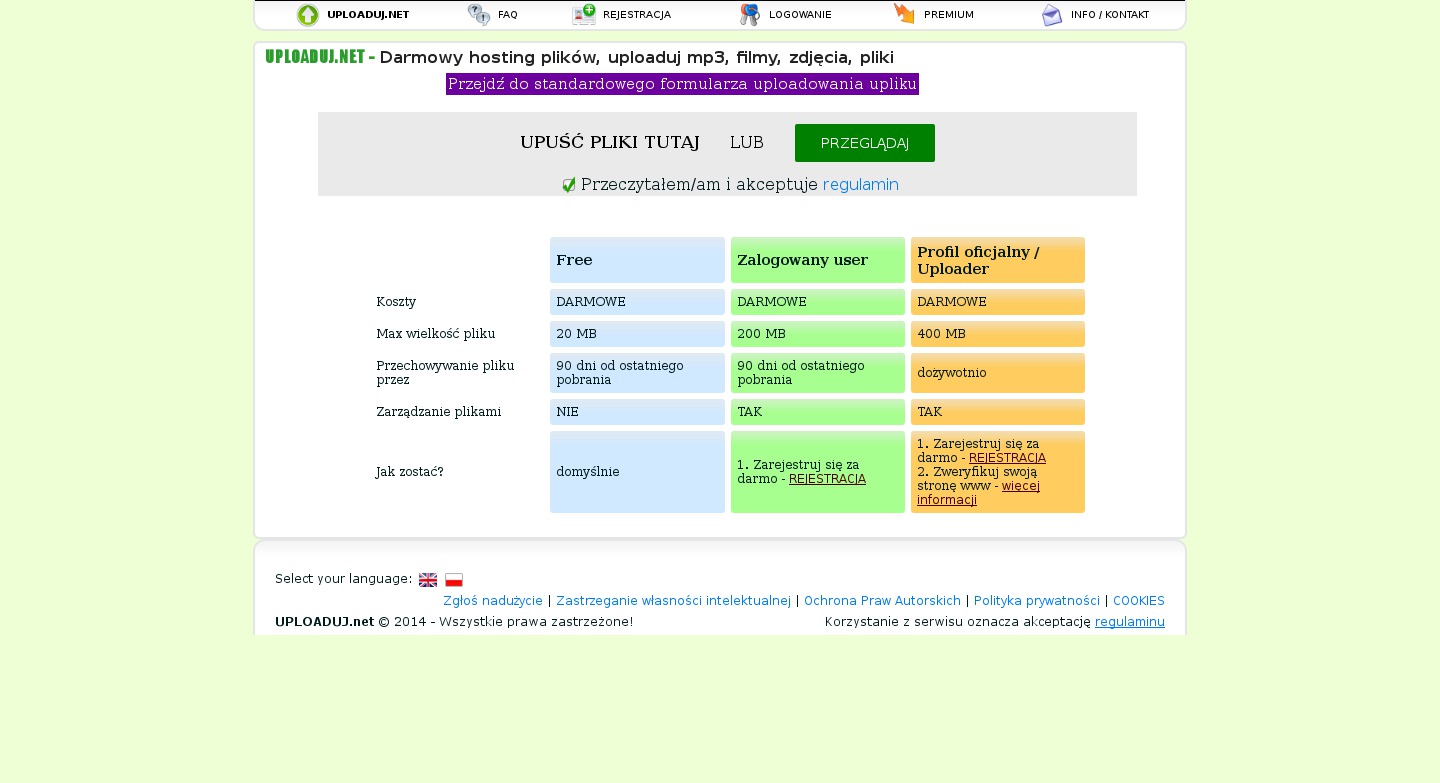Go to the standard upload form link

[682, 84]
